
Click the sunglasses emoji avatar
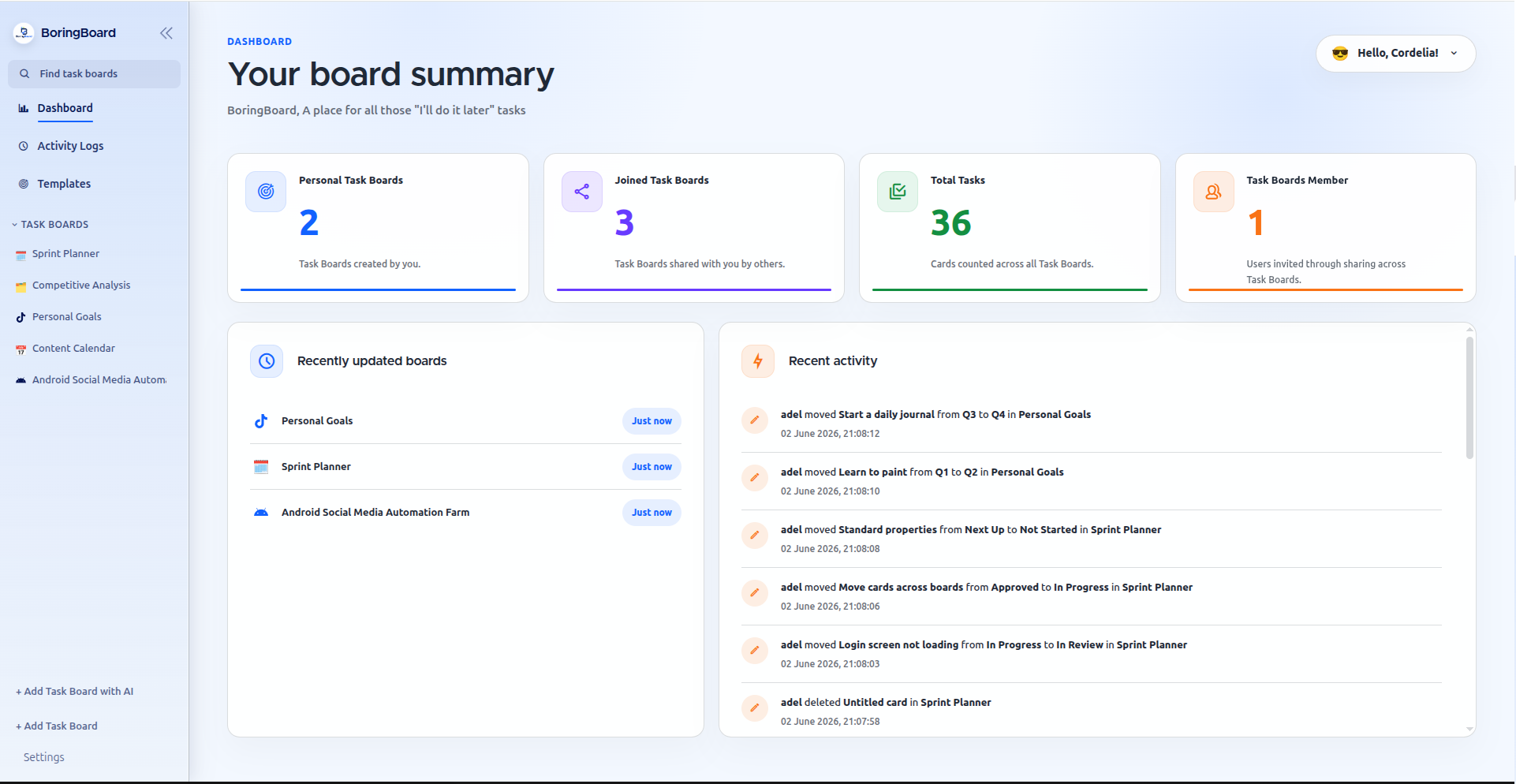1340,53
